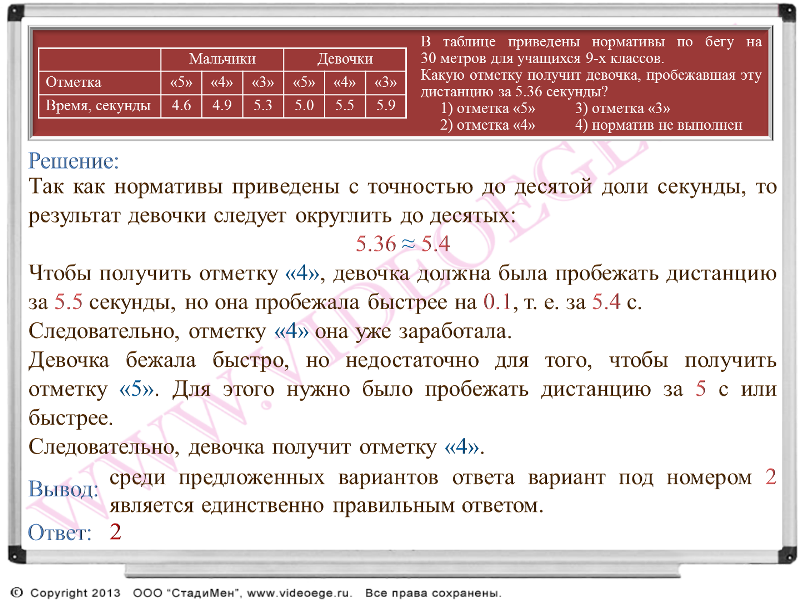The height and width of the screenshot is (600, 800).
Task: Click the 'Решение:' heading
Action: coord(73,161)
